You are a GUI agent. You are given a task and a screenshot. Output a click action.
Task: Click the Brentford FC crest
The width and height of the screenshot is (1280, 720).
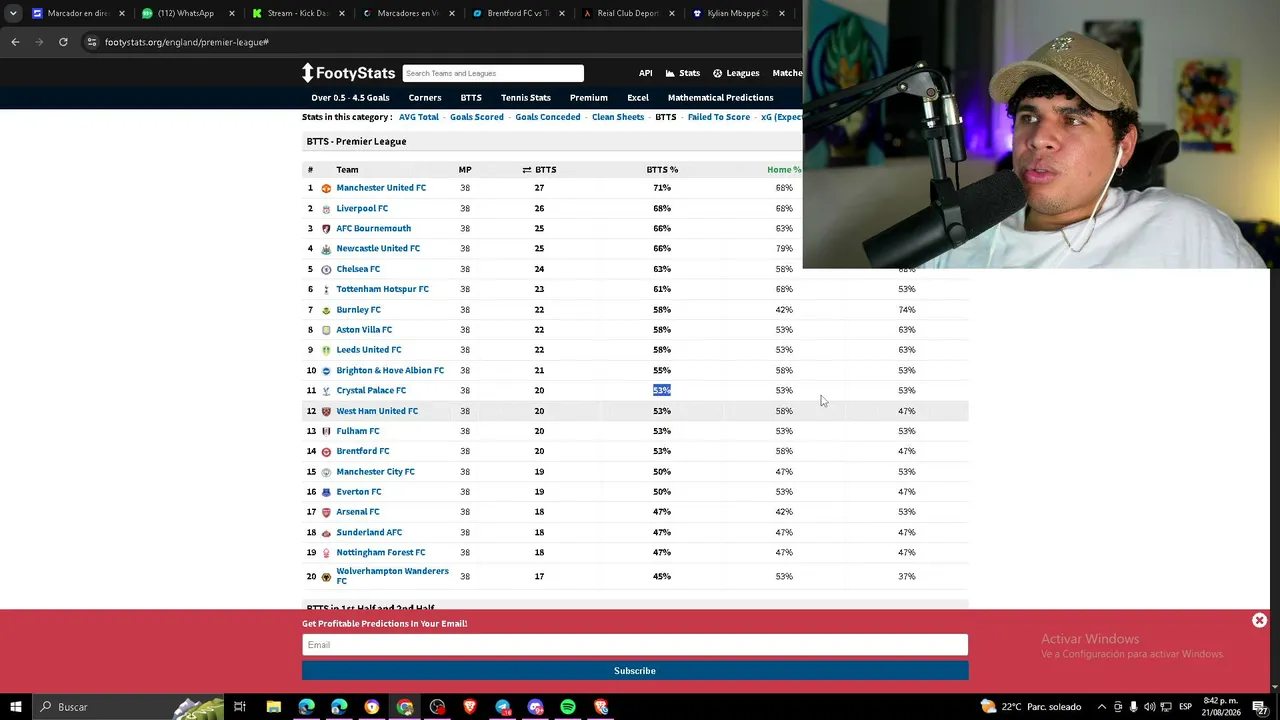pyautogui.click(x=326, y=452)
